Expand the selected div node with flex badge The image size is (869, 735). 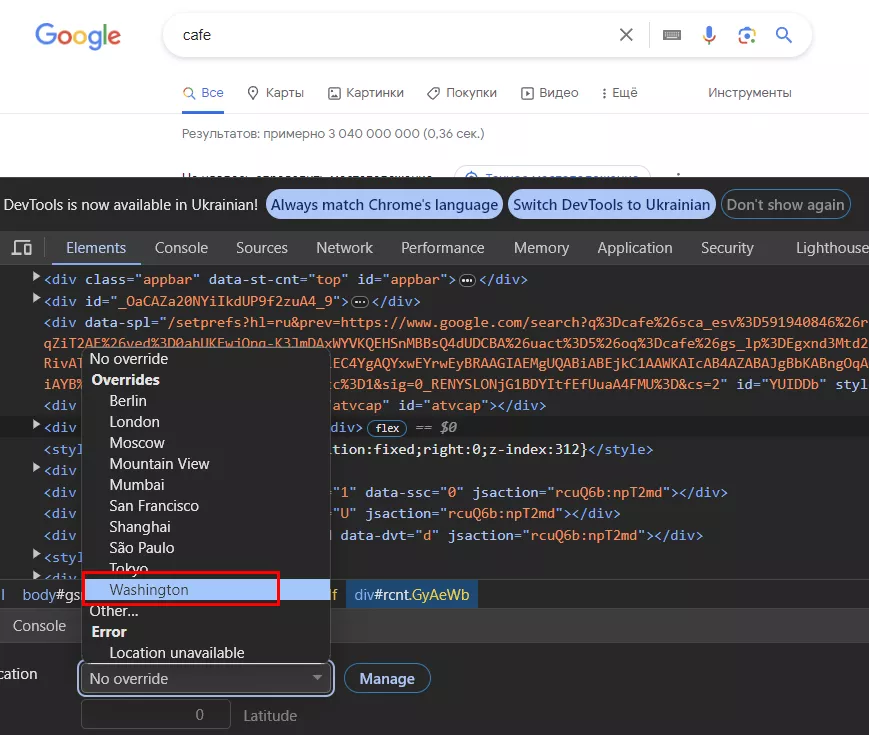point(36,425)
